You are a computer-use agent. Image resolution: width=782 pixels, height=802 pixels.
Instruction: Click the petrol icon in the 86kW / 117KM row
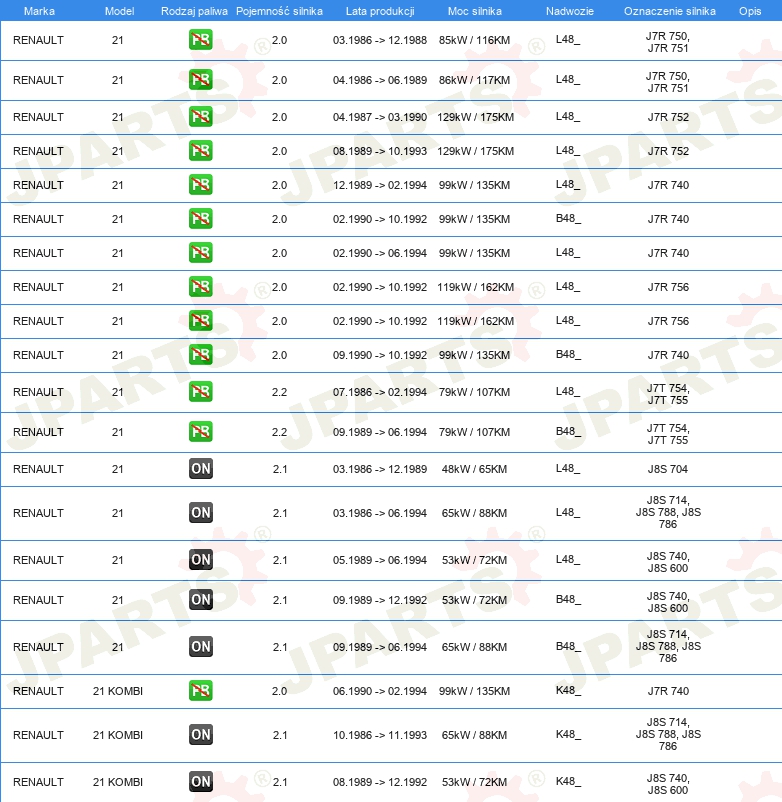coord(200,80)
